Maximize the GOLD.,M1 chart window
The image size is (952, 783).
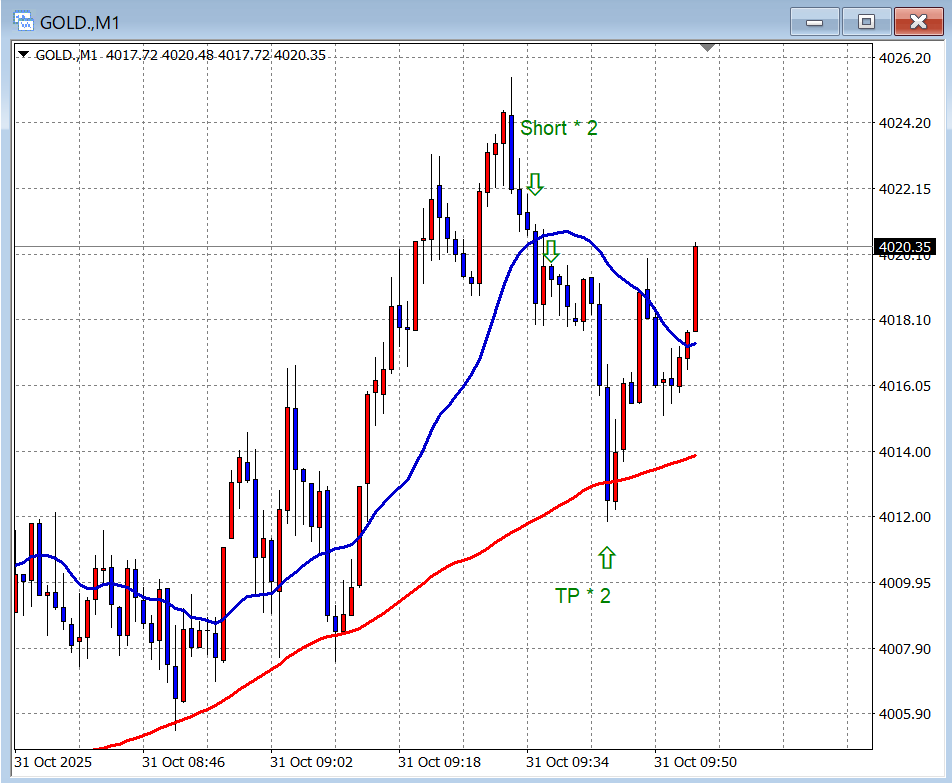866,22
